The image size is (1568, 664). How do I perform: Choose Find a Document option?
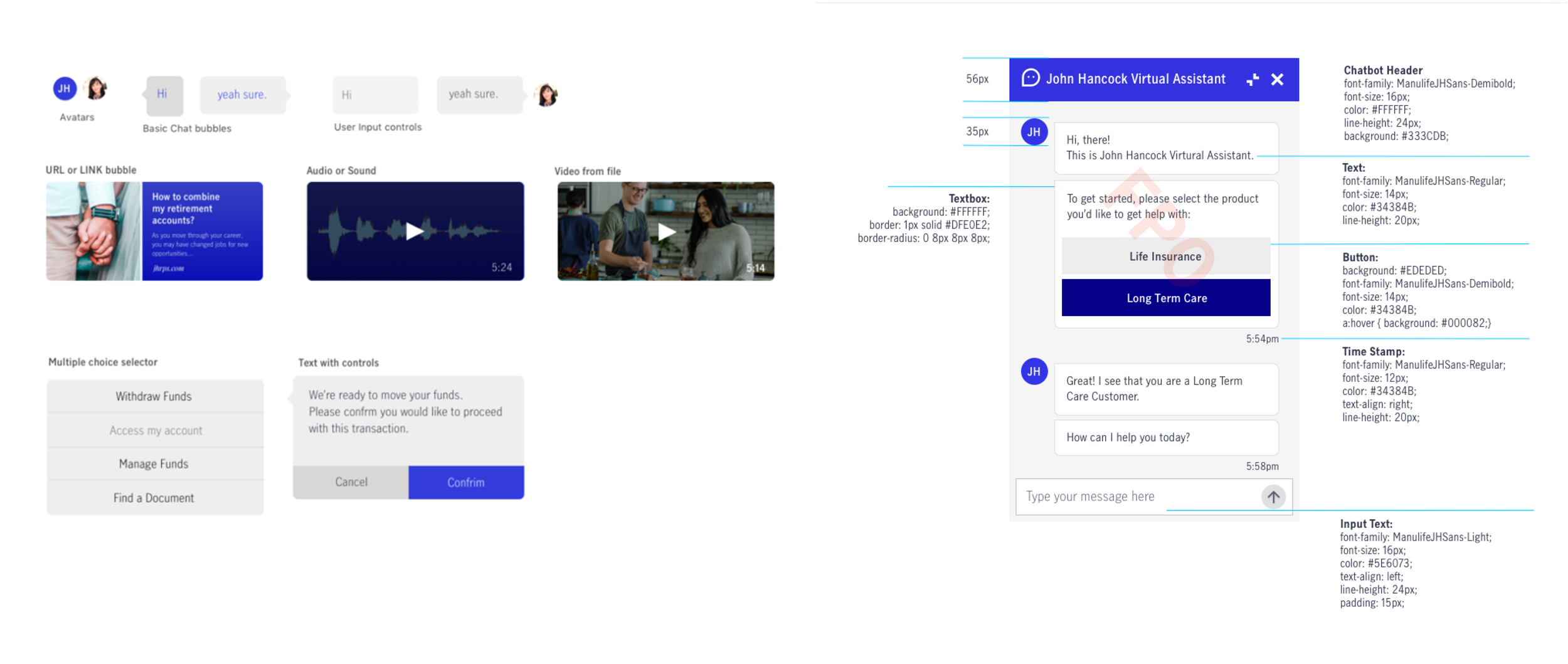point(154,498)
